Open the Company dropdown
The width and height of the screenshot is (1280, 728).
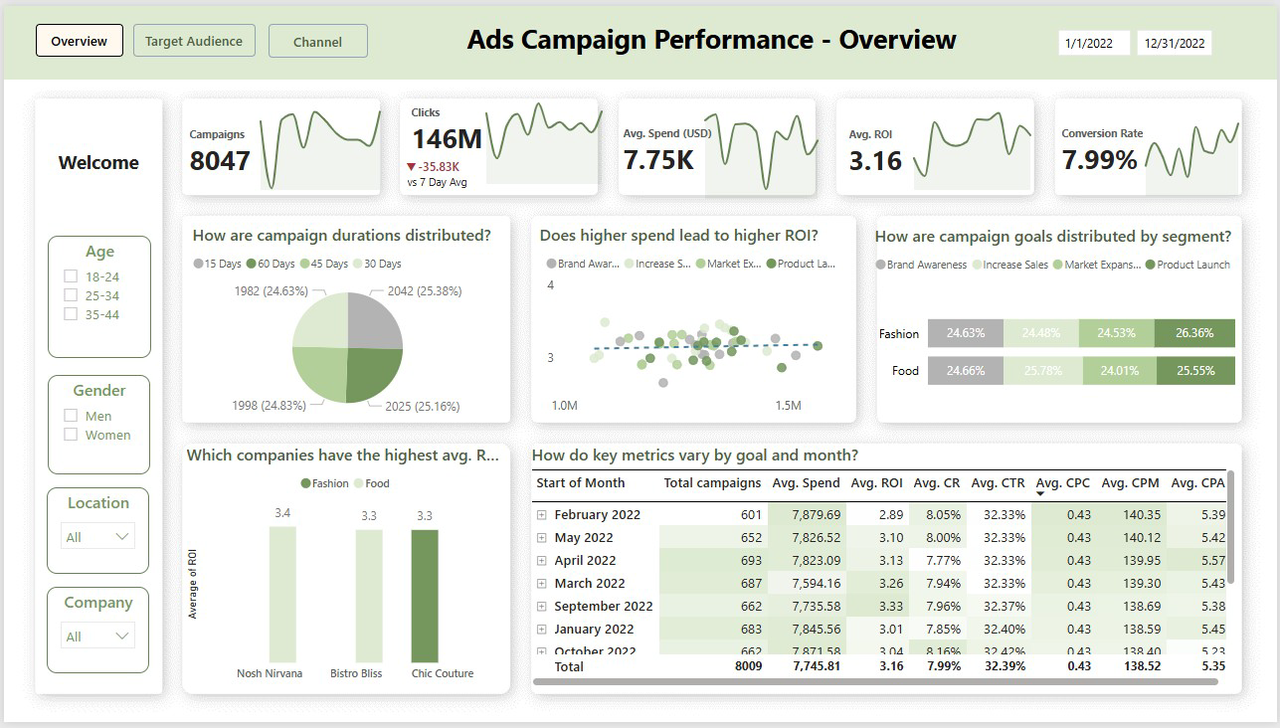98,636
